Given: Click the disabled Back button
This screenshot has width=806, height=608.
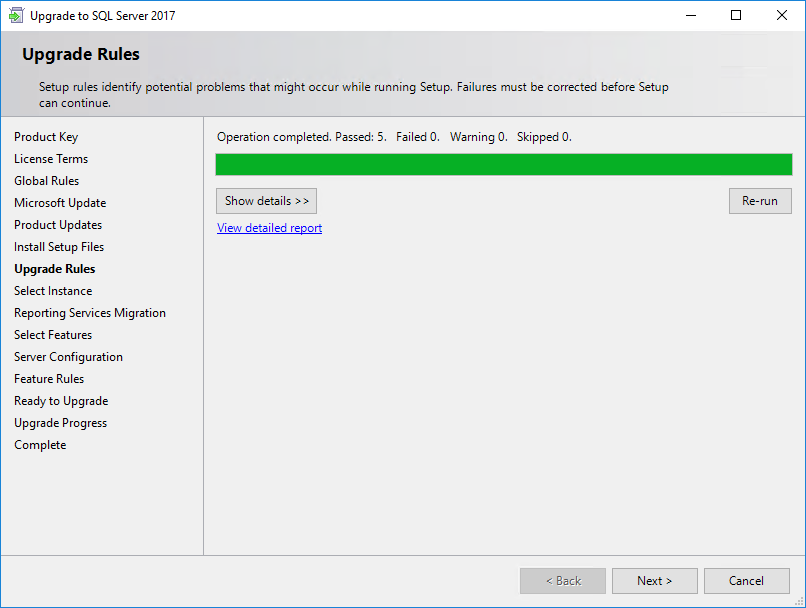Looking at the screenshot, I should tap(563, 581).
